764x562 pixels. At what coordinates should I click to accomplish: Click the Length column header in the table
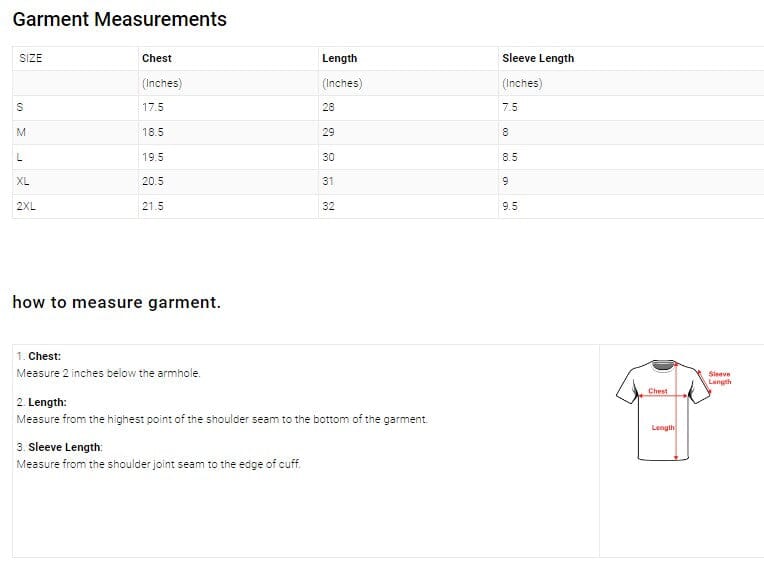(x=339, y=58)
